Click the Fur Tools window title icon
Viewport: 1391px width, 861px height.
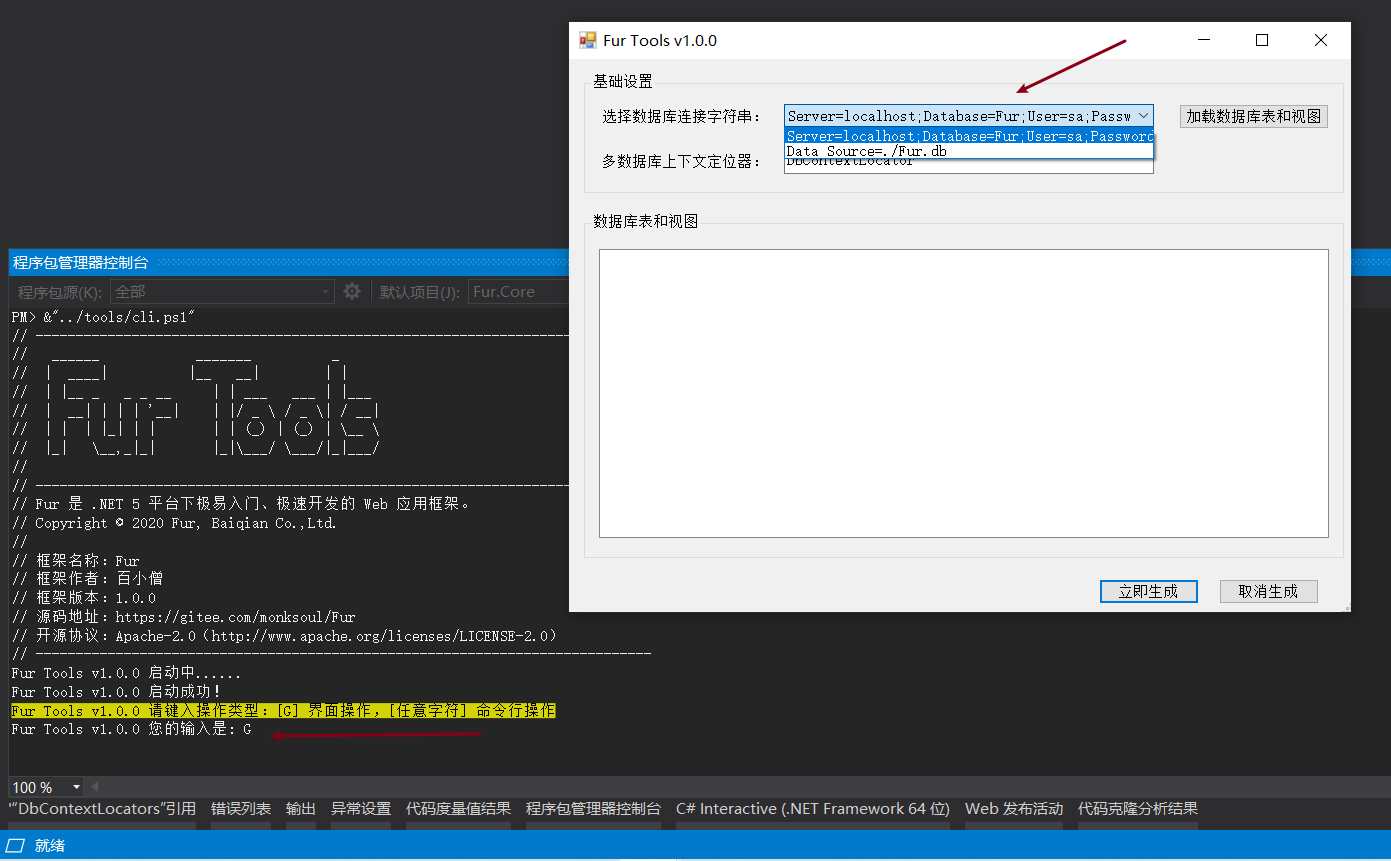[588, 41]
